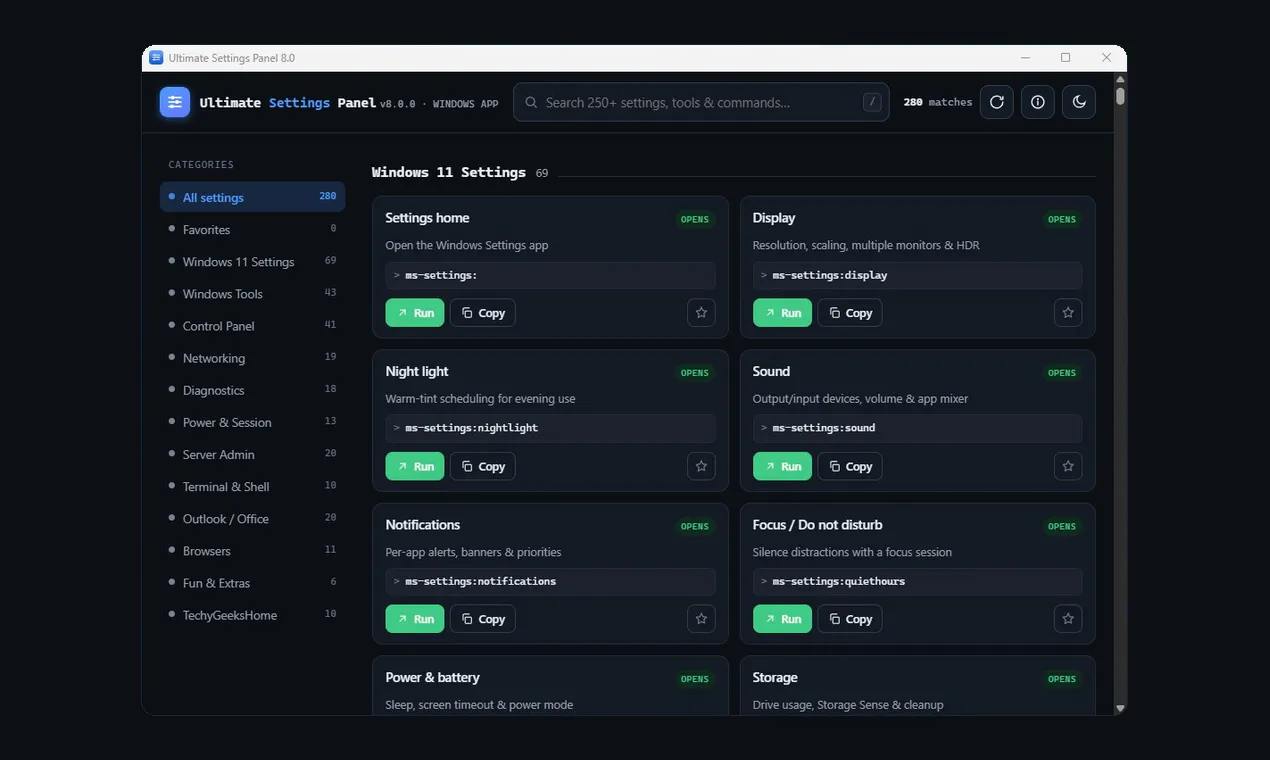Run the Night light command
The width and height of the screenshot is (1270, 760).
(415, 466)
